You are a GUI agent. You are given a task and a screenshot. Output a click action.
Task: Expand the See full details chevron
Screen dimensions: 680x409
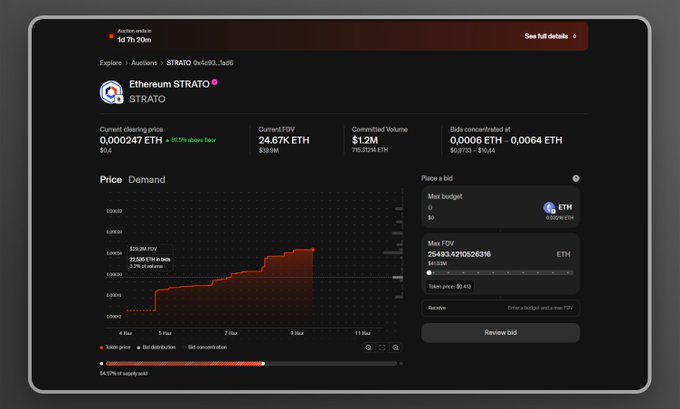point(575,36)
